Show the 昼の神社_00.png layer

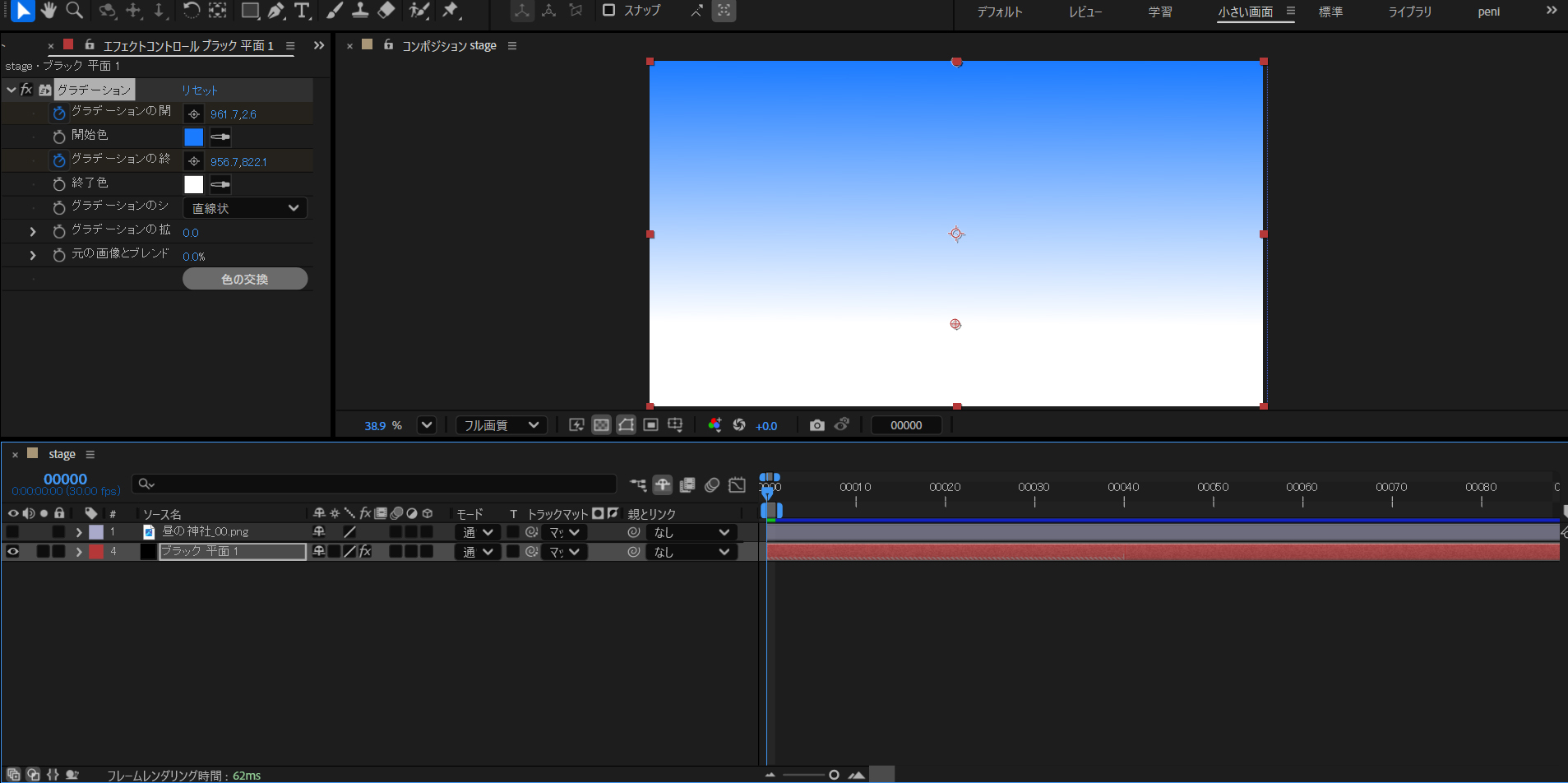[13, 532]
